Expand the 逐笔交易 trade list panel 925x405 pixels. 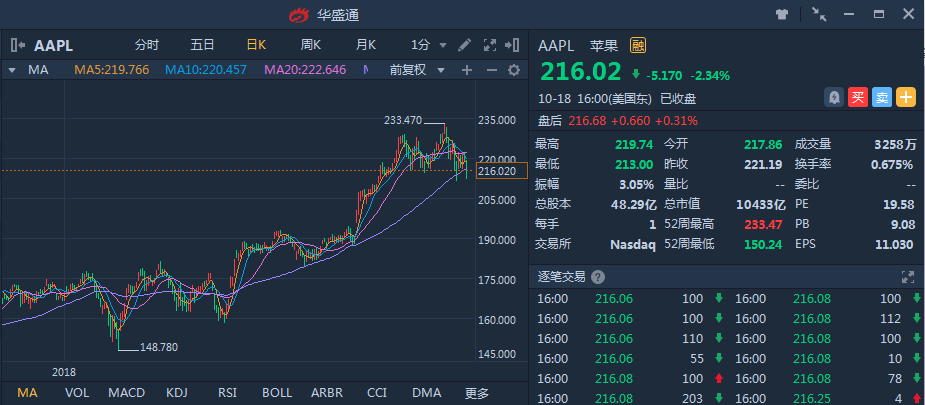pos(907,276)
